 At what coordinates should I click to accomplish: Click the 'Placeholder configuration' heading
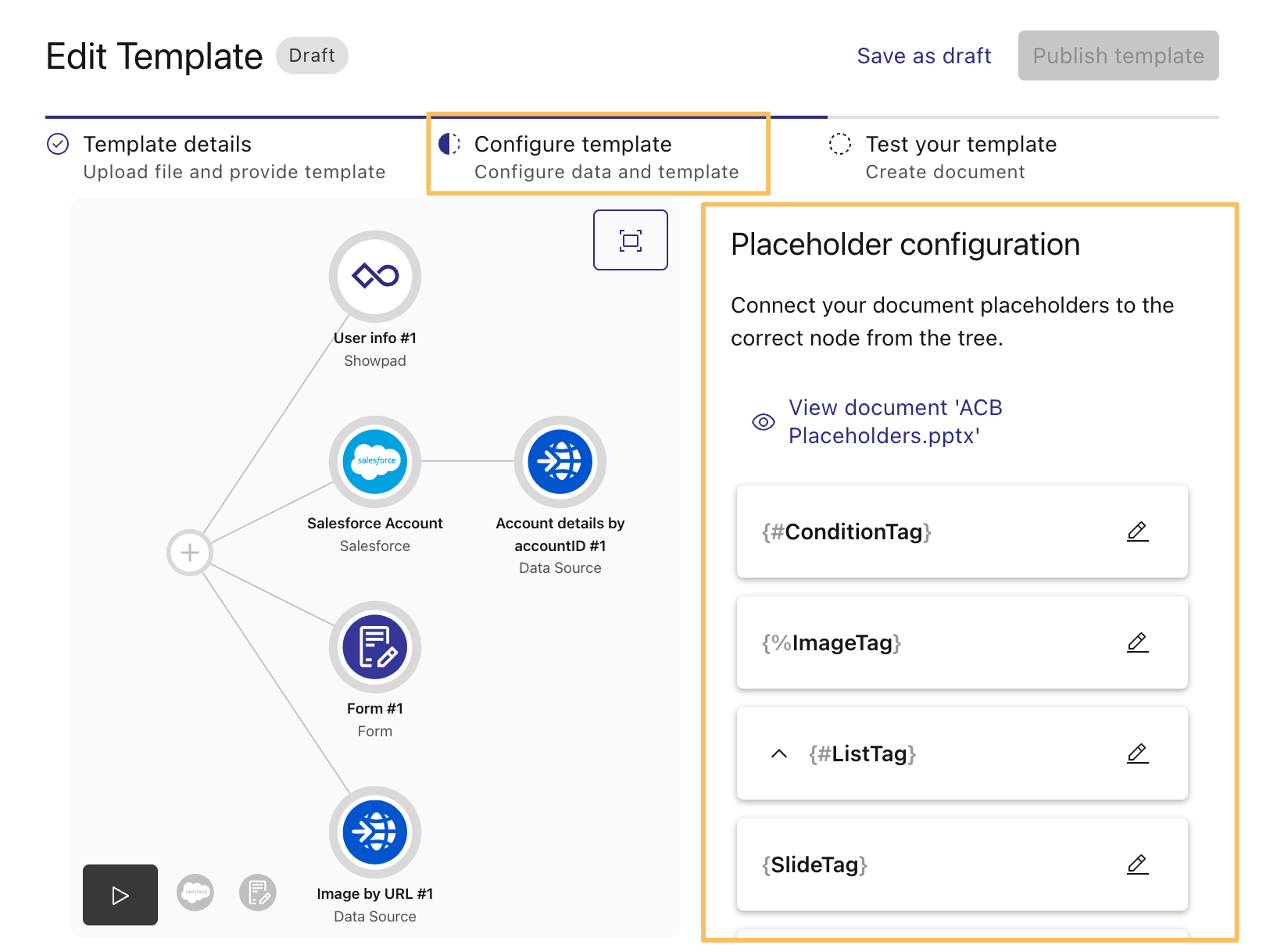[905, 245]
